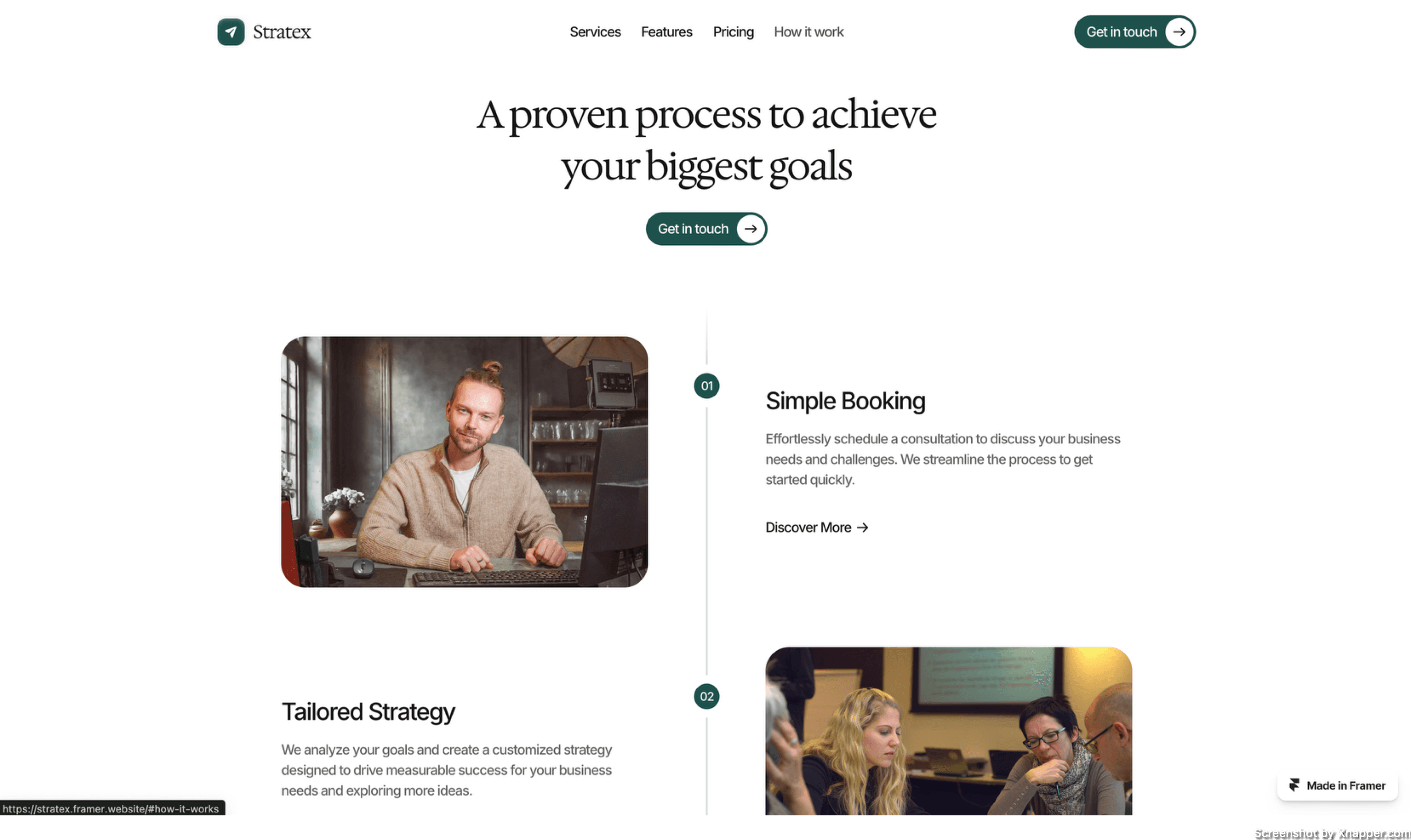The height and width of the screenshot is (840, 1411).
Task: Open the Services menu item
Action: (x=595, y=32)
